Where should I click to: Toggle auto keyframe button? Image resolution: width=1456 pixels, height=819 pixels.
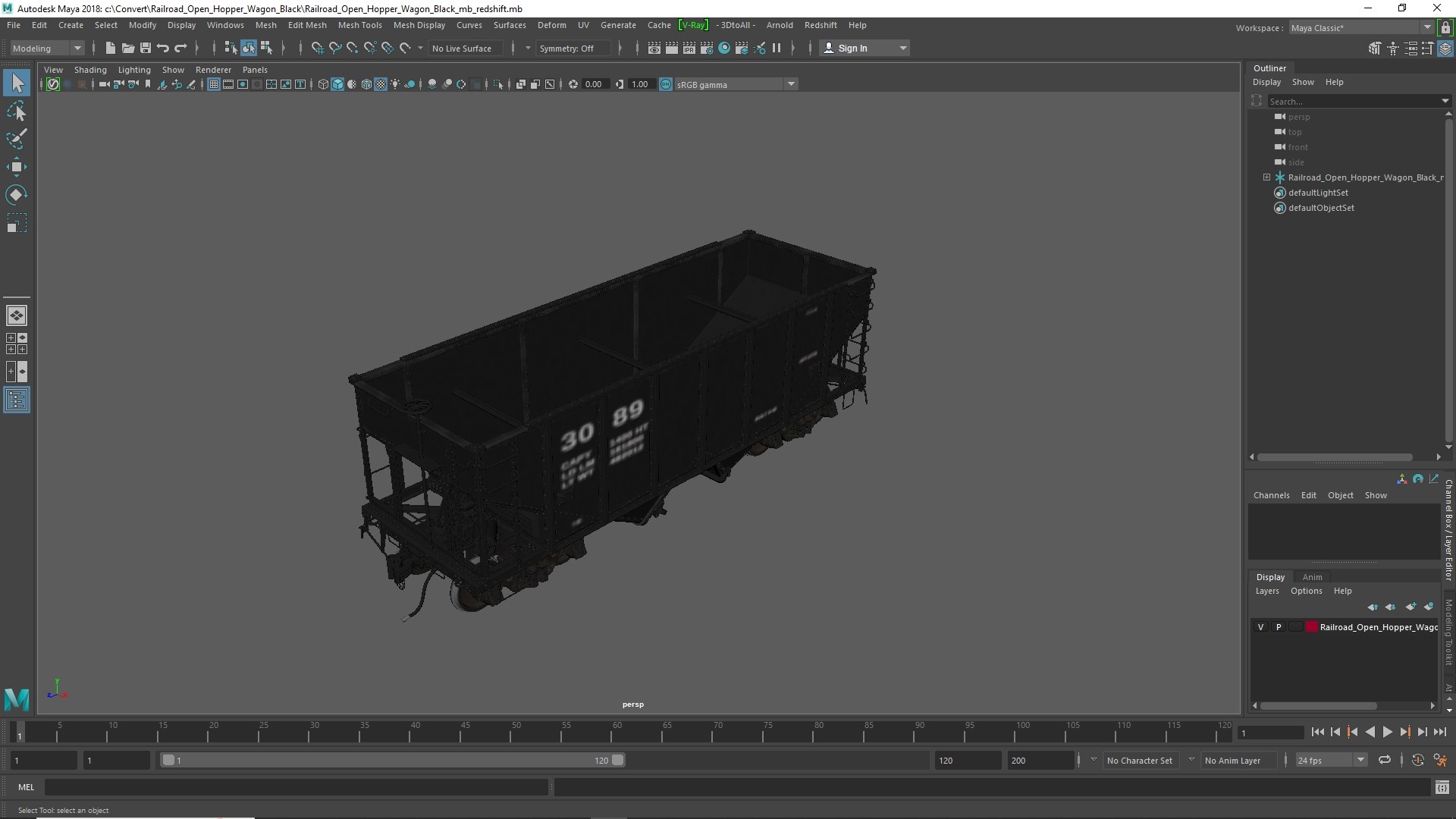click(x=1417, y=760)
